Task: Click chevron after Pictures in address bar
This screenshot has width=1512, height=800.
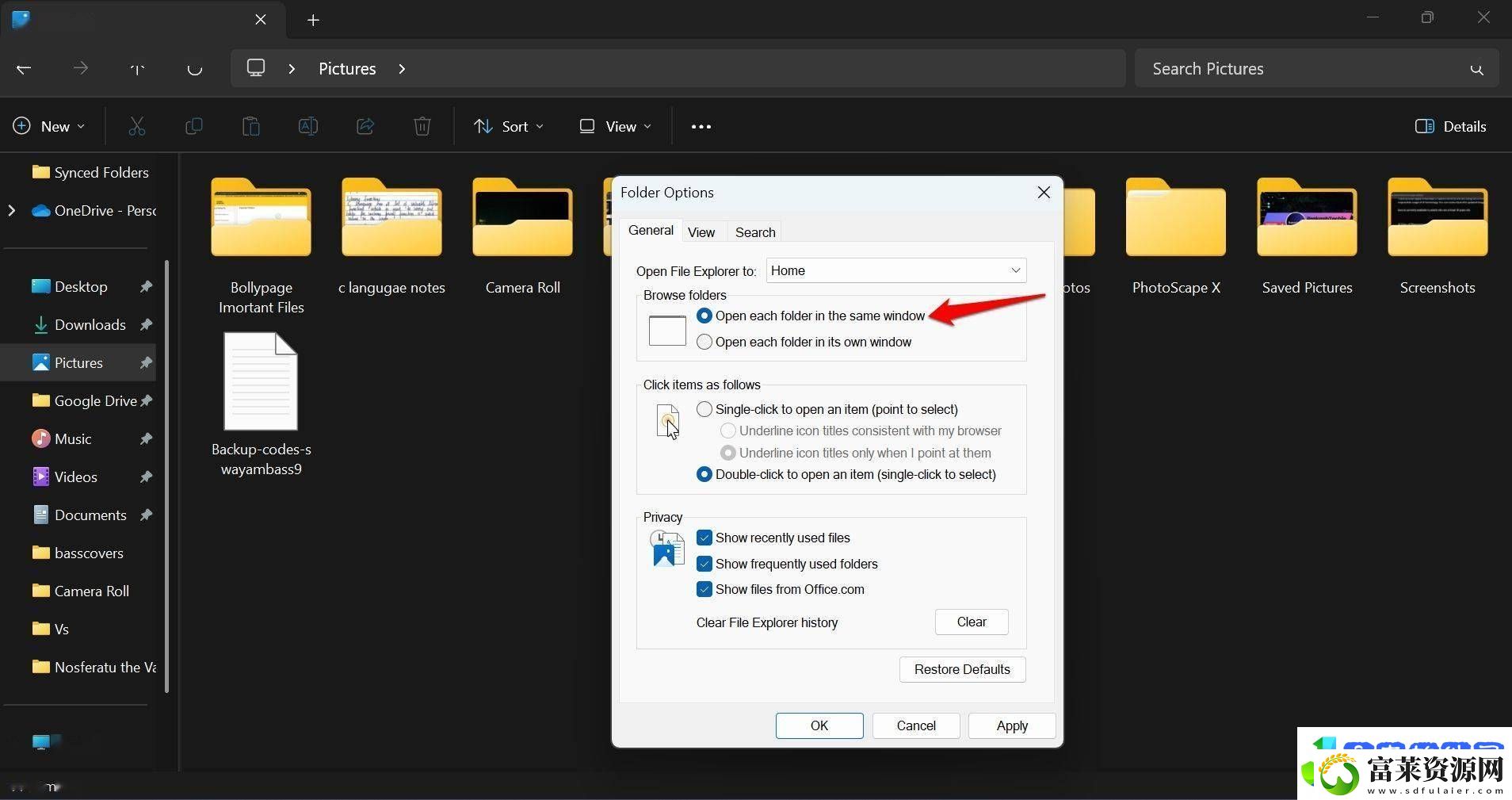Action: pos(402,69)
